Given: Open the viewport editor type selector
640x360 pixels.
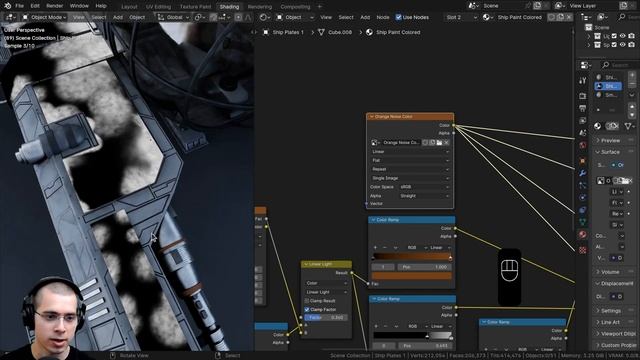Looking at the screenshot, I should click(10, 17).
